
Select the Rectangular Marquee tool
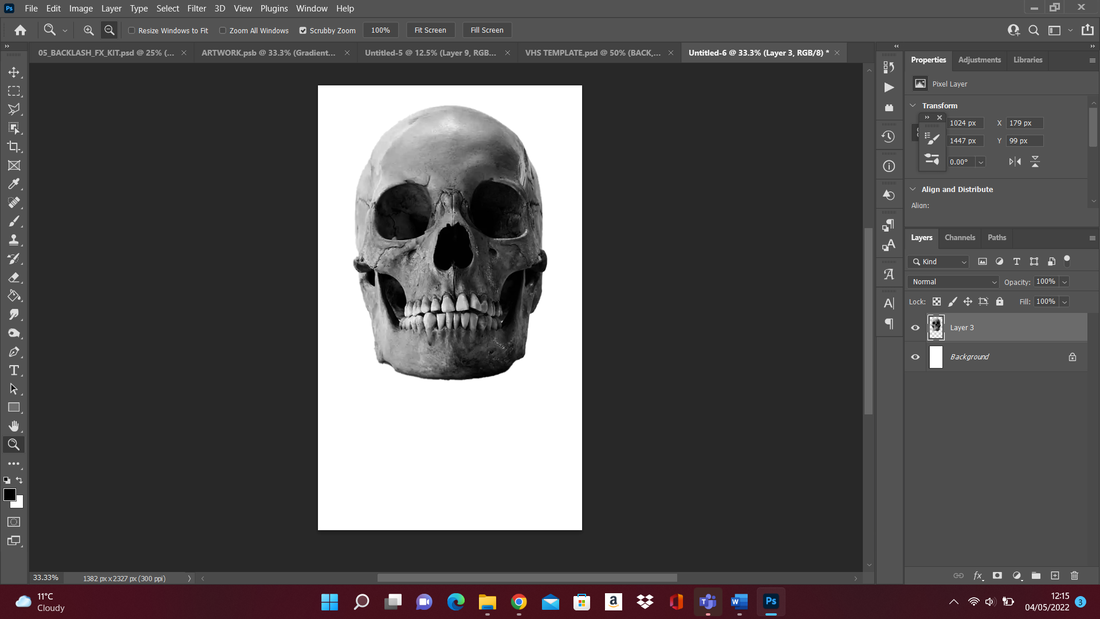click(14, 91)
